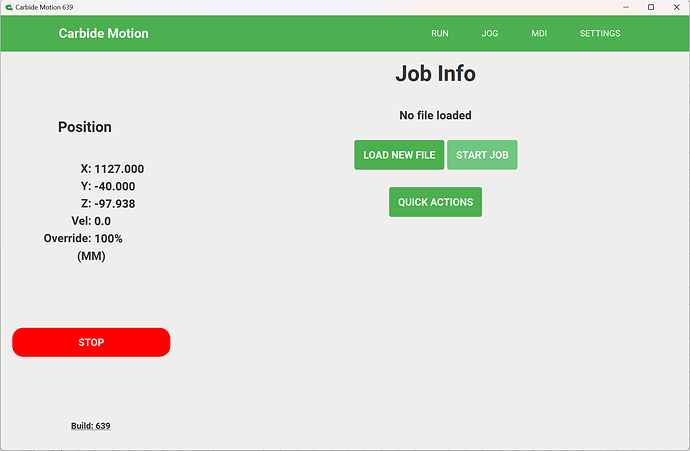
Task: Minimize the Carbide Motion window
Action: pos(626,7)
